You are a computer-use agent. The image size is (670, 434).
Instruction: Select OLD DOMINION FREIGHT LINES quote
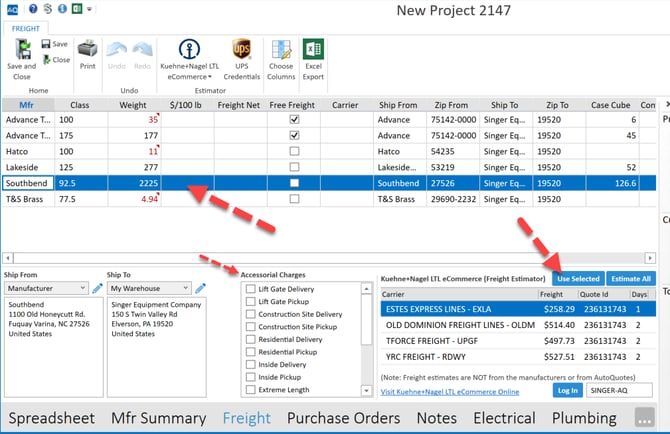pyautogui.click(x=518, y=325)
